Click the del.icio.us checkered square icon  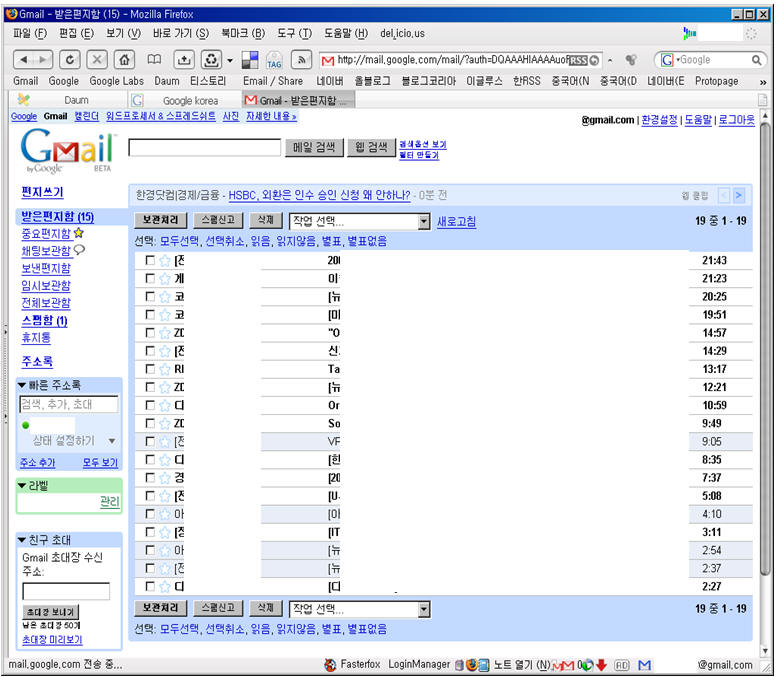(250, 60)
